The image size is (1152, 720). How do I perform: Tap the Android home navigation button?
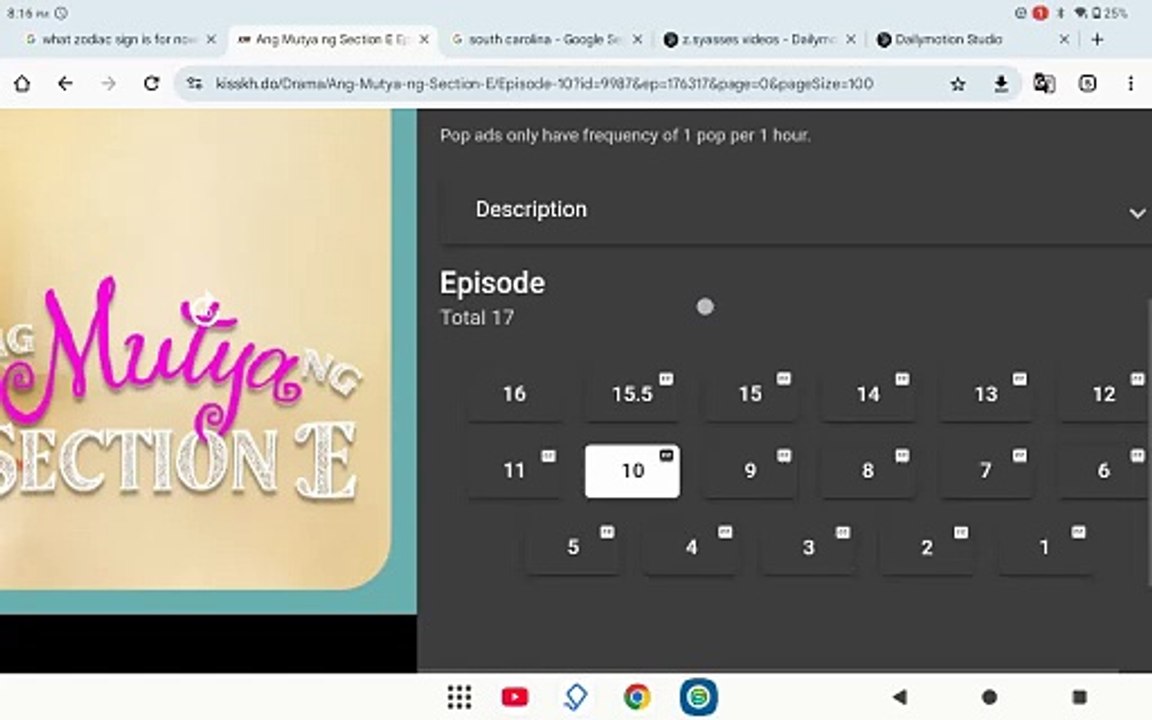pyautogui.click(x=990, y=696)
